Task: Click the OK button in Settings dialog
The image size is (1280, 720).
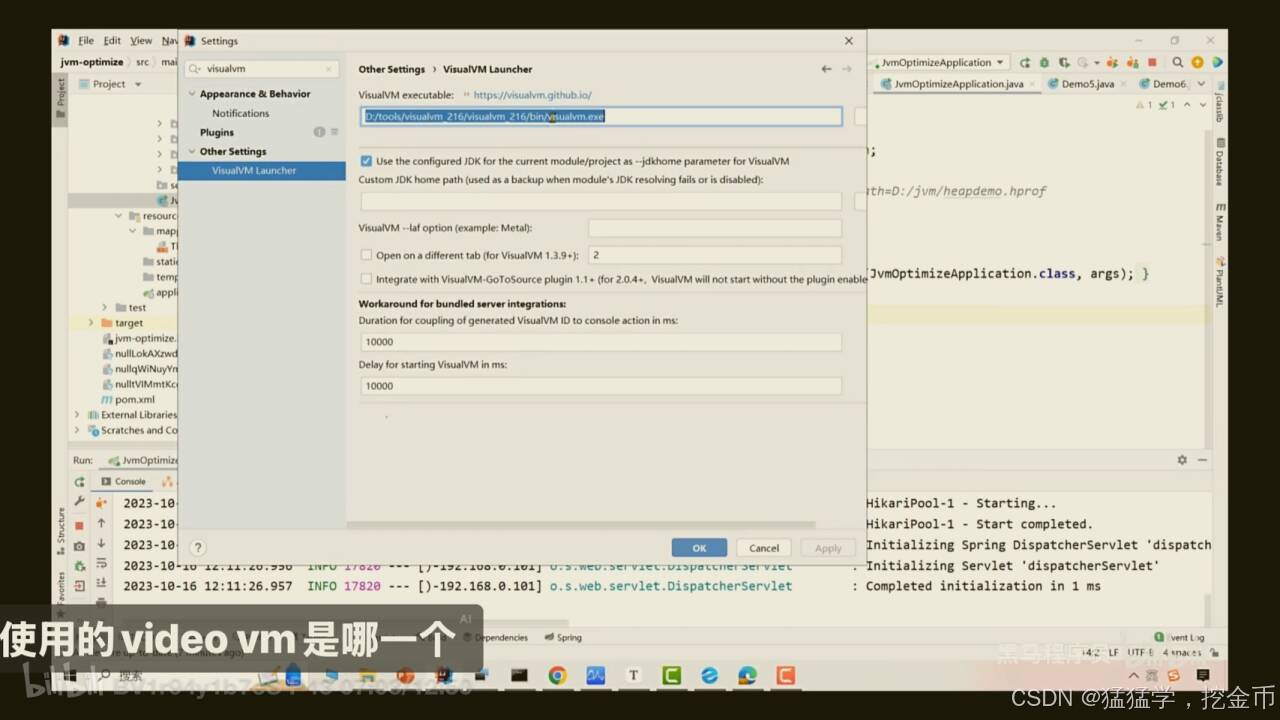Action: coord(699,547)
